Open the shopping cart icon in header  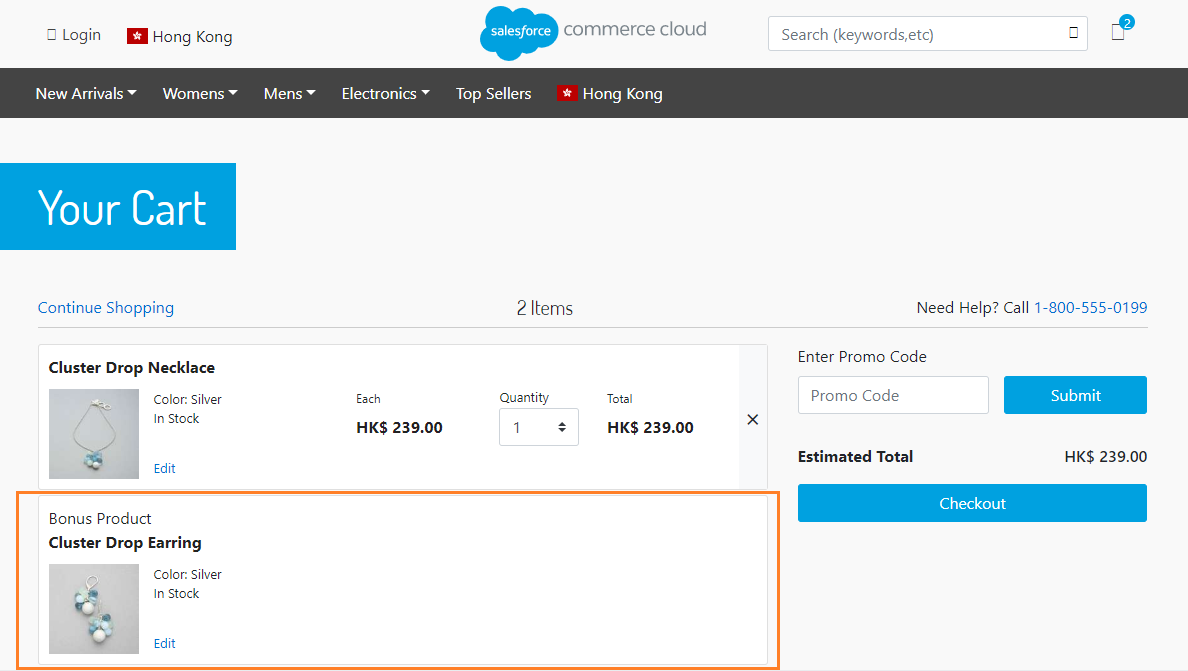point(1118,32)
